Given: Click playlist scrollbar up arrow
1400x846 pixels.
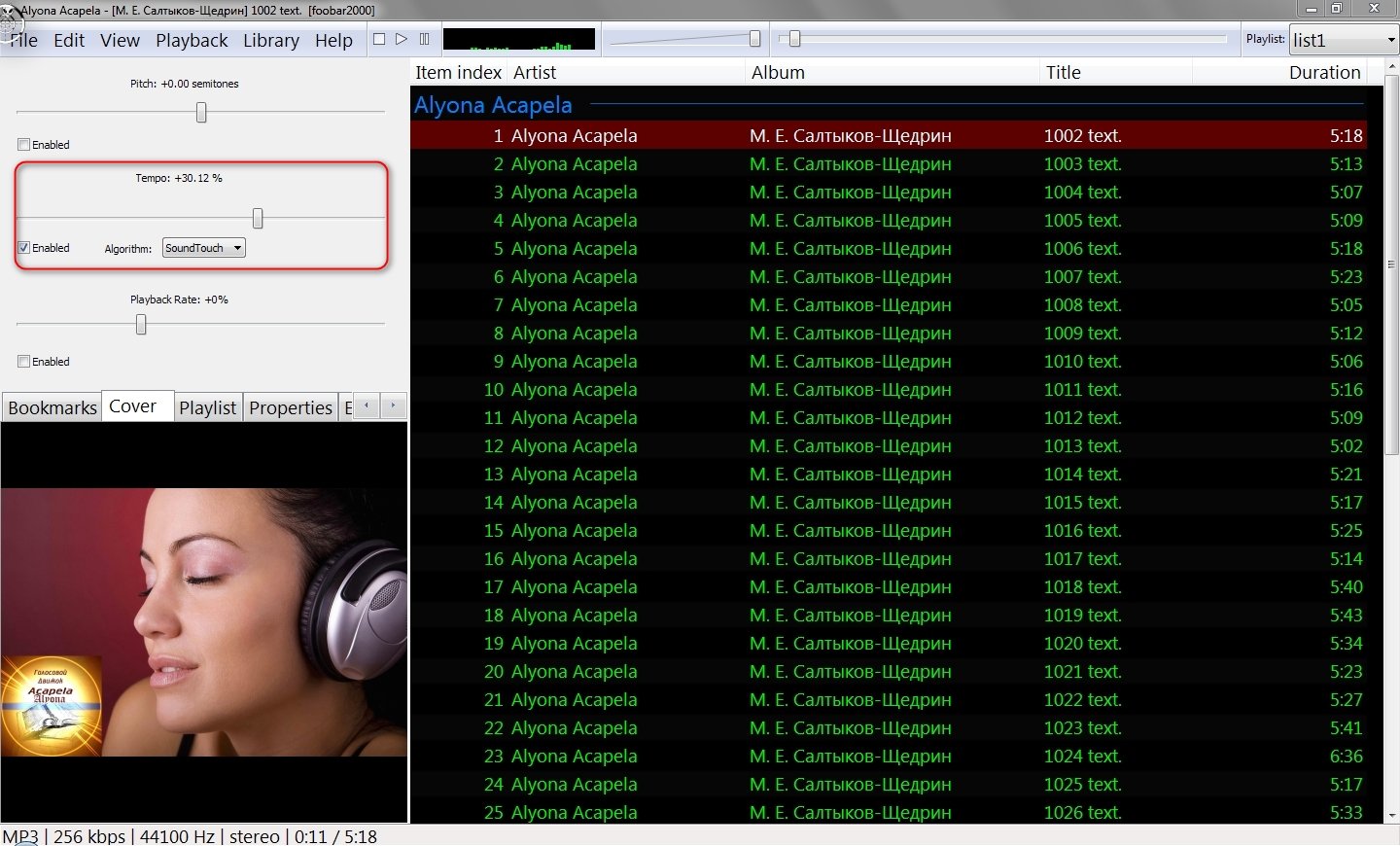Looking at the screenshot, I should (x=1391, y=66).
